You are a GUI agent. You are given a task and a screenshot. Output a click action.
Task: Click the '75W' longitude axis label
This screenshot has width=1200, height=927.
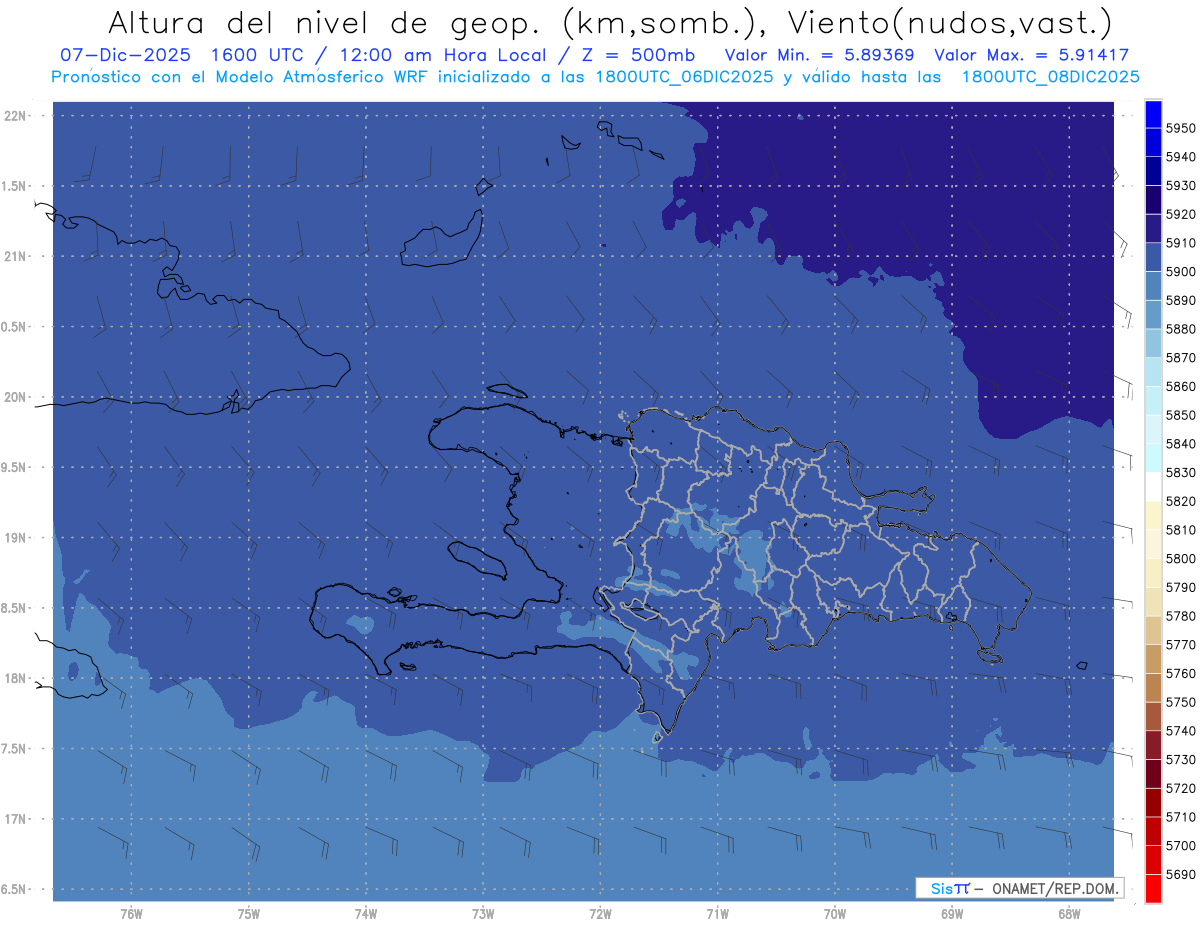pyautogui.click(x=248, y=914)
